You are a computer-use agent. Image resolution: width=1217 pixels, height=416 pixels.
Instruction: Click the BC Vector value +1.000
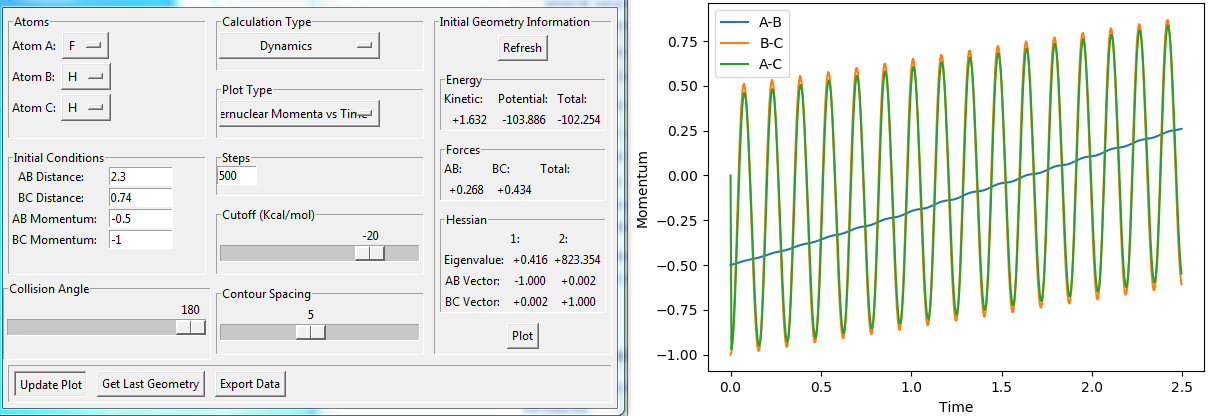[580, 304]
